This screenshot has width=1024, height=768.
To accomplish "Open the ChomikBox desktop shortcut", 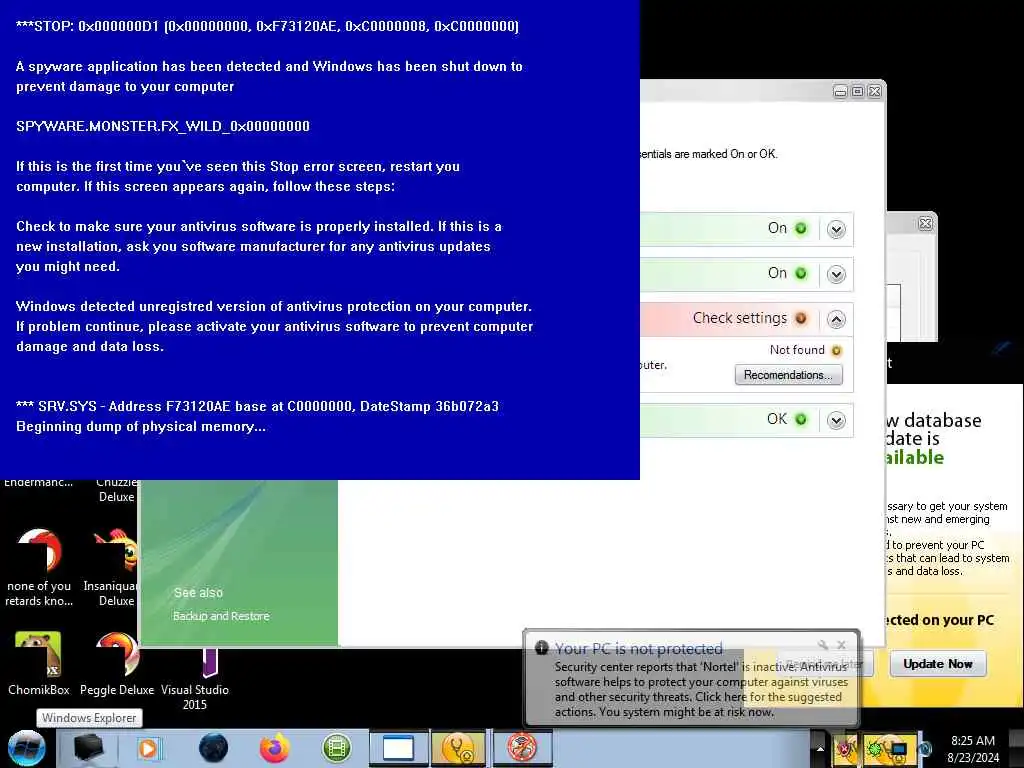I will (x=39, y=662).
